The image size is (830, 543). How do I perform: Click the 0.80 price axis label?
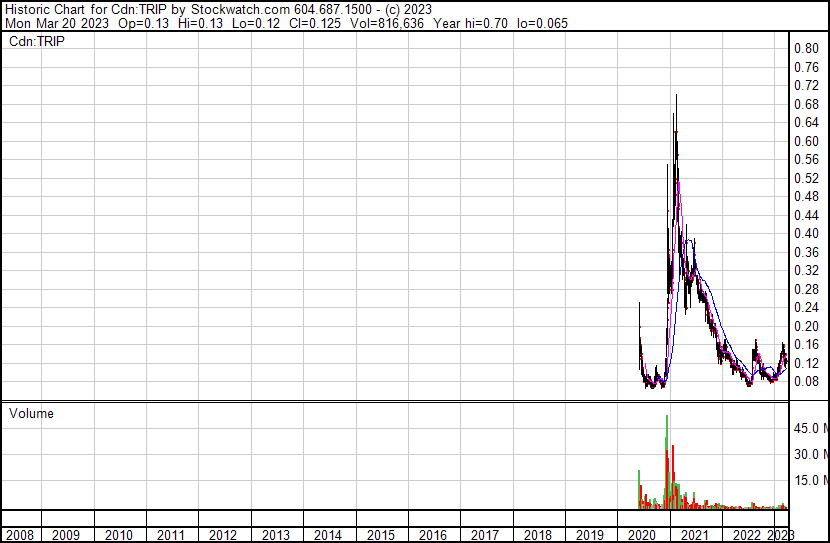click(x=806, y=48)
